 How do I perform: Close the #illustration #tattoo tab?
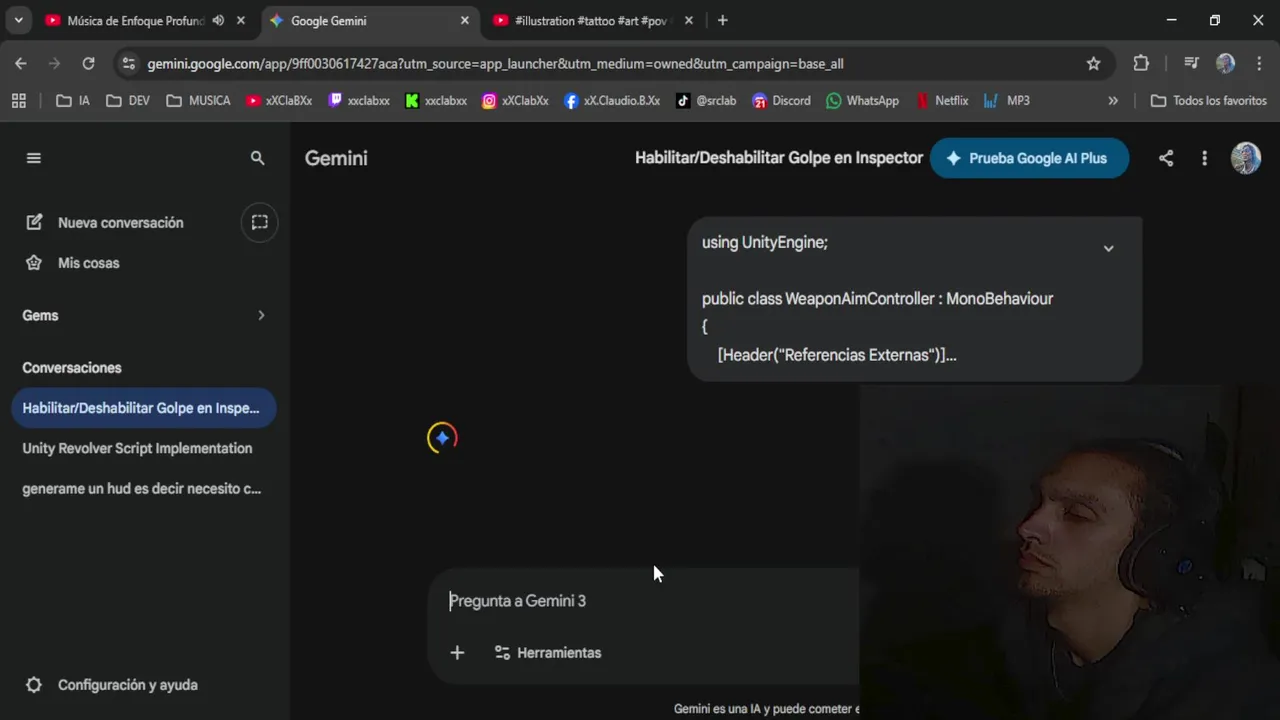688,20
